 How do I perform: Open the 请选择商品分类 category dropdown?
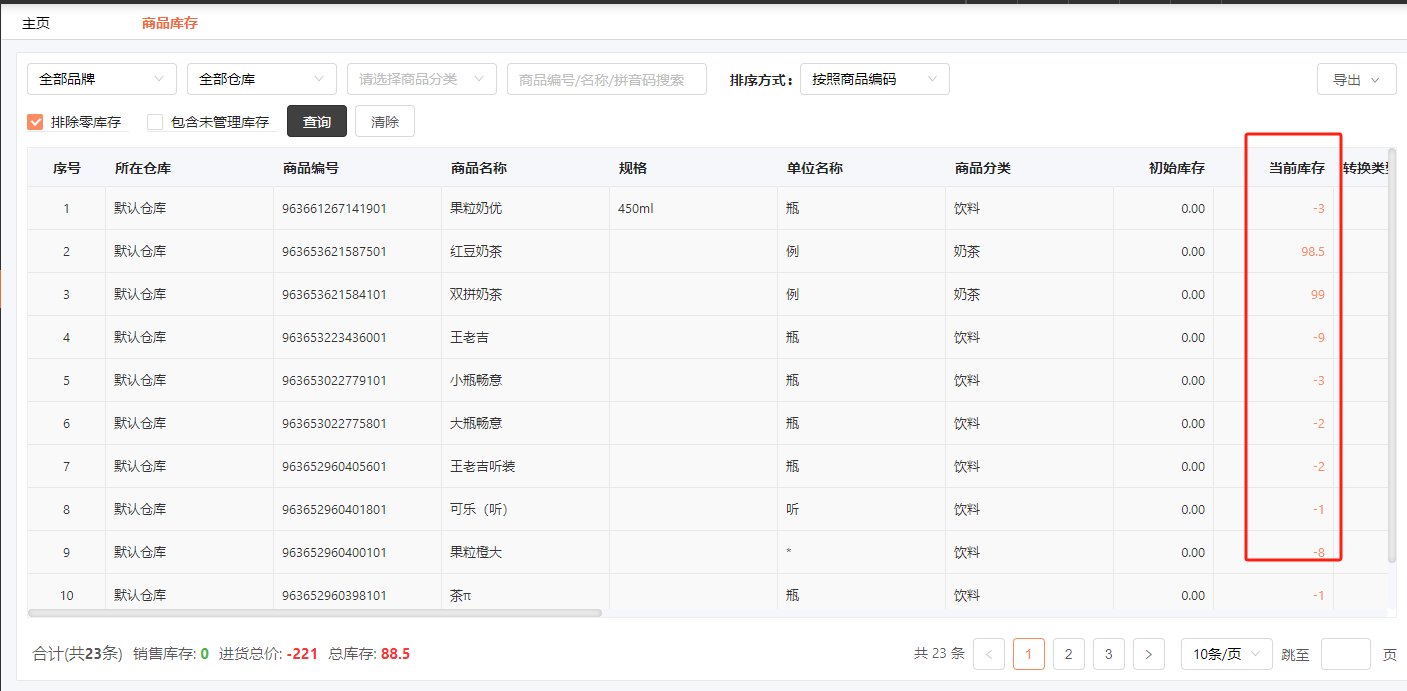[x=421, y=79]
